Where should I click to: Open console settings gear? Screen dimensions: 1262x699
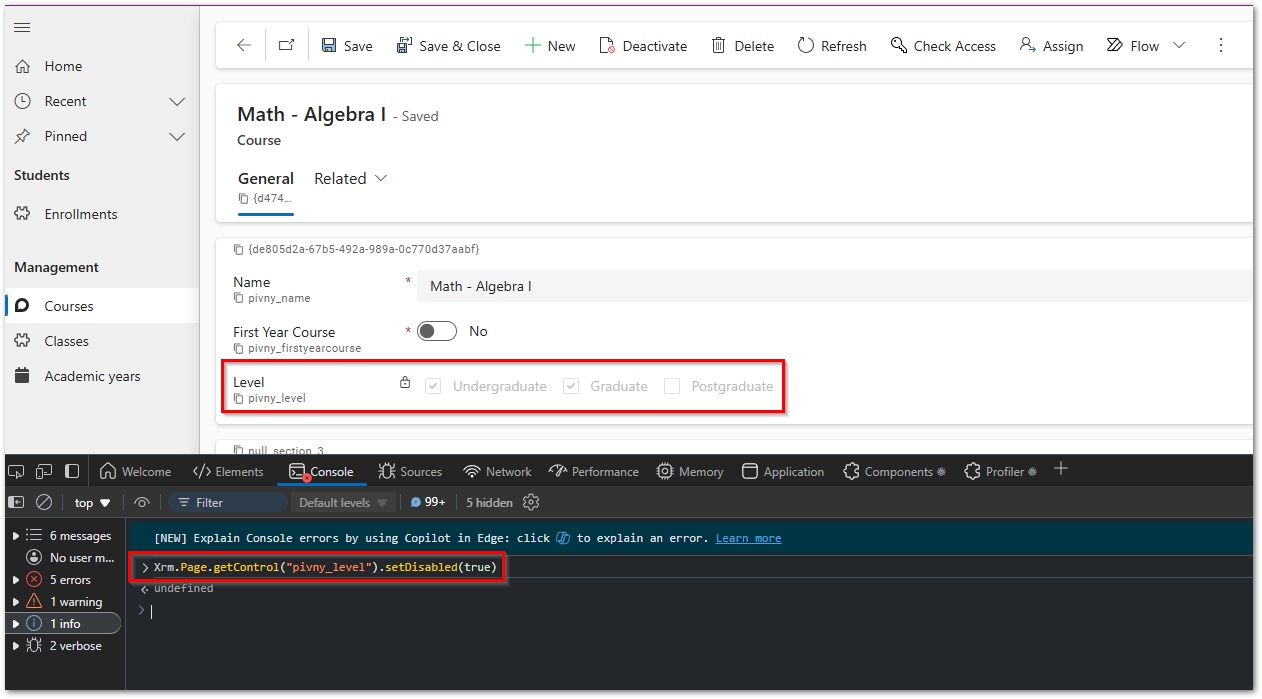coord(531,502)
